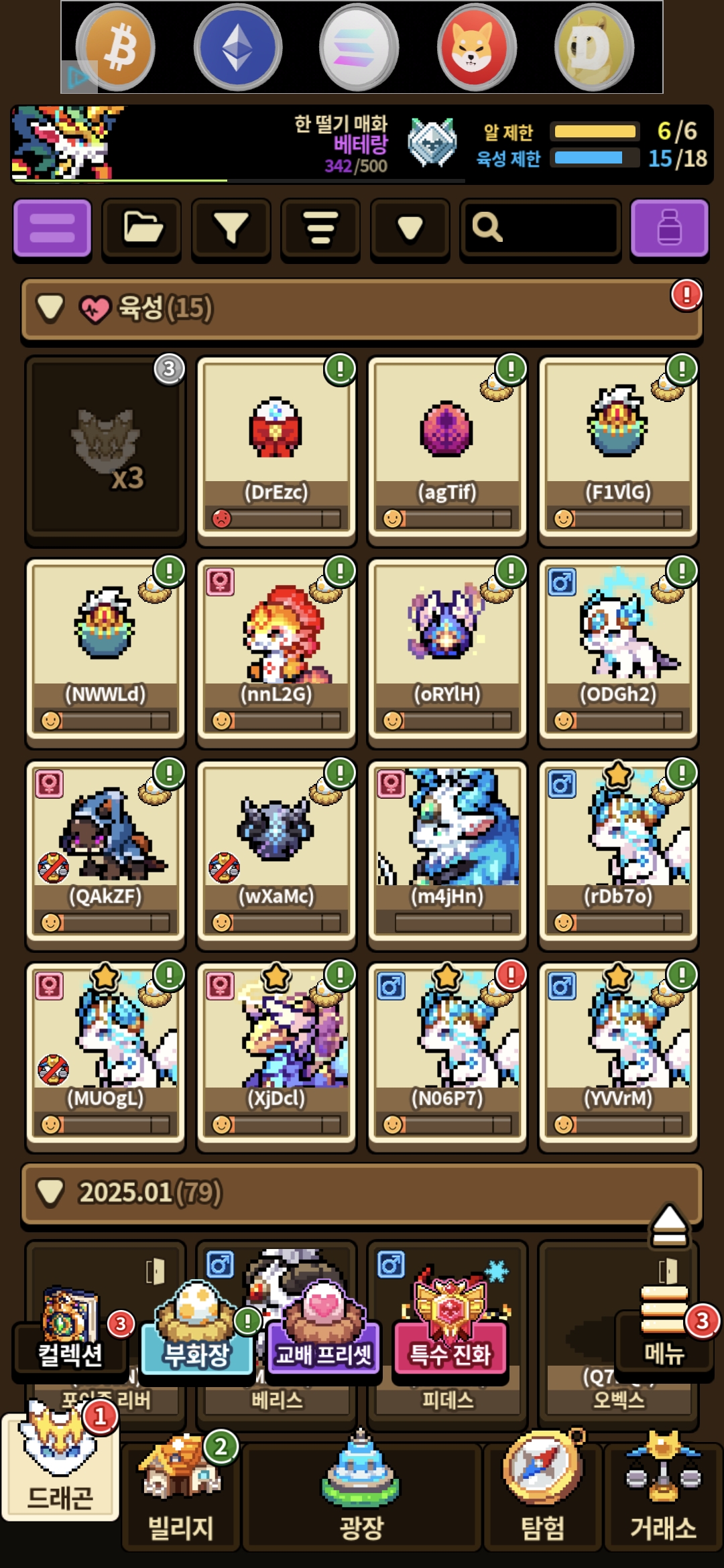Collapse the 육성(15) section

pos(362,309)
